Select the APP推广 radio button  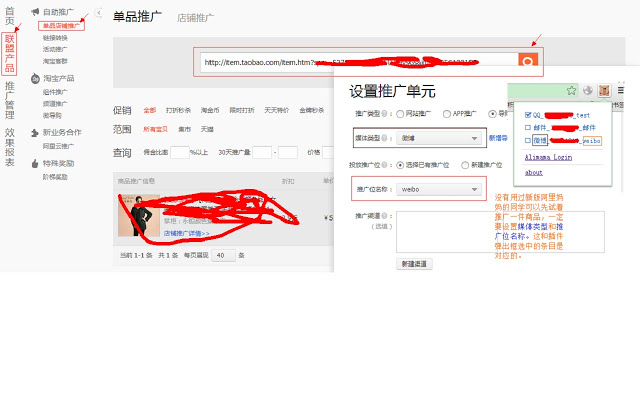tap(447, 114)
